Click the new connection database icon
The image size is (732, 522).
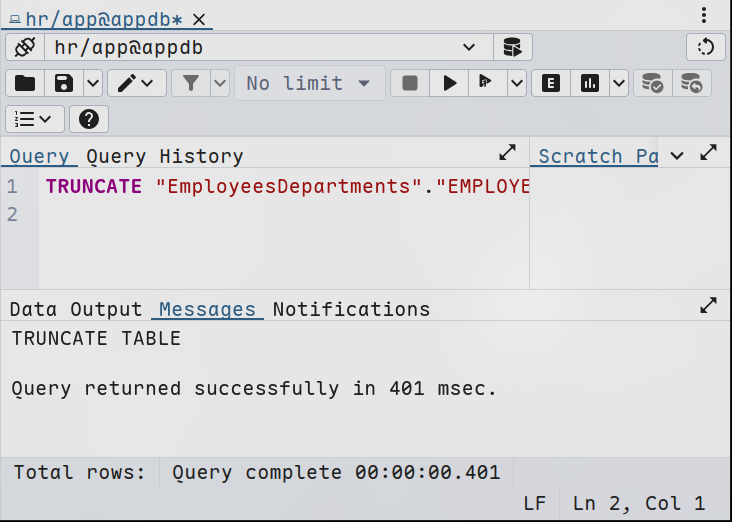coord(512,47)
